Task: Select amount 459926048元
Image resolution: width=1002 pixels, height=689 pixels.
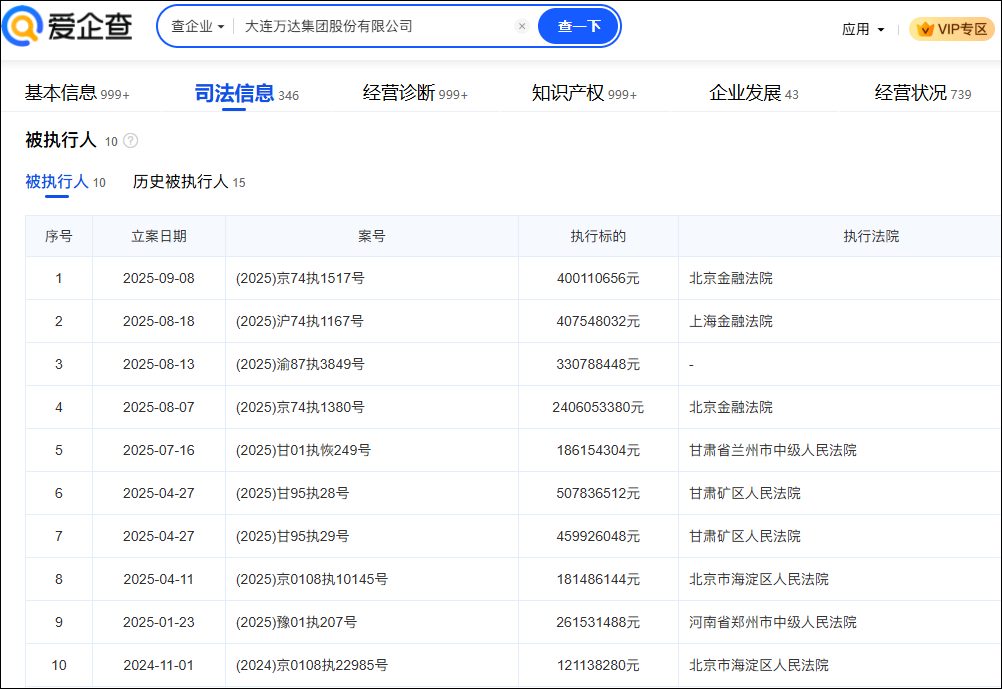Action: click(598, 536)
